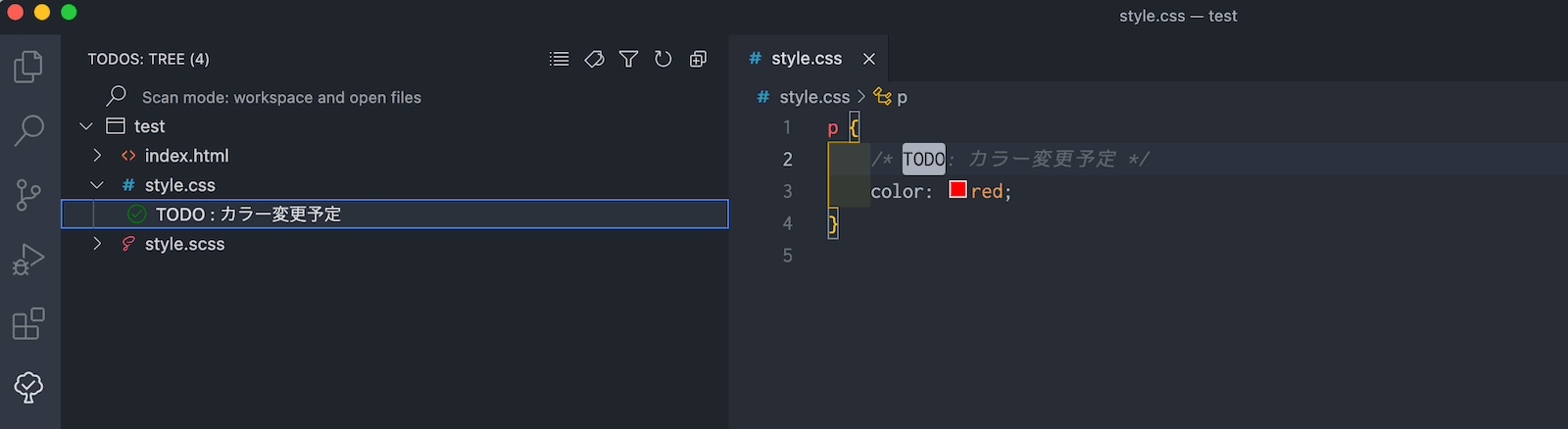Click the test workspace folder icon
1568x429 pixels.
click(116, 126)
